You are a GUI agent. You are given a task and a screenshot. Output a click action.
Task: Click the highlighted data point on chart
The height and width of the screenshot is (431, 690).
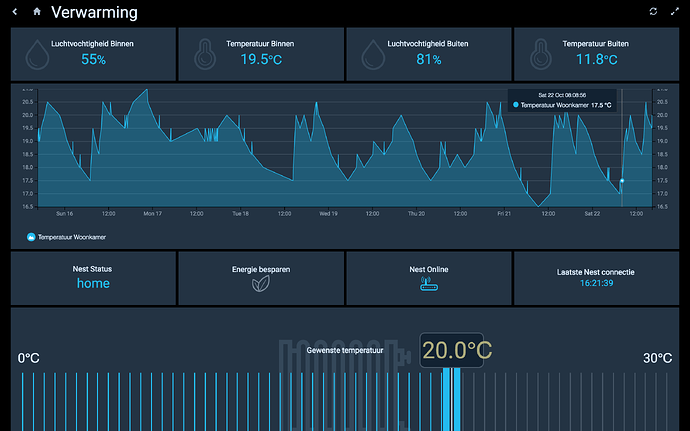pyautogui.click(x=622, y=181)
